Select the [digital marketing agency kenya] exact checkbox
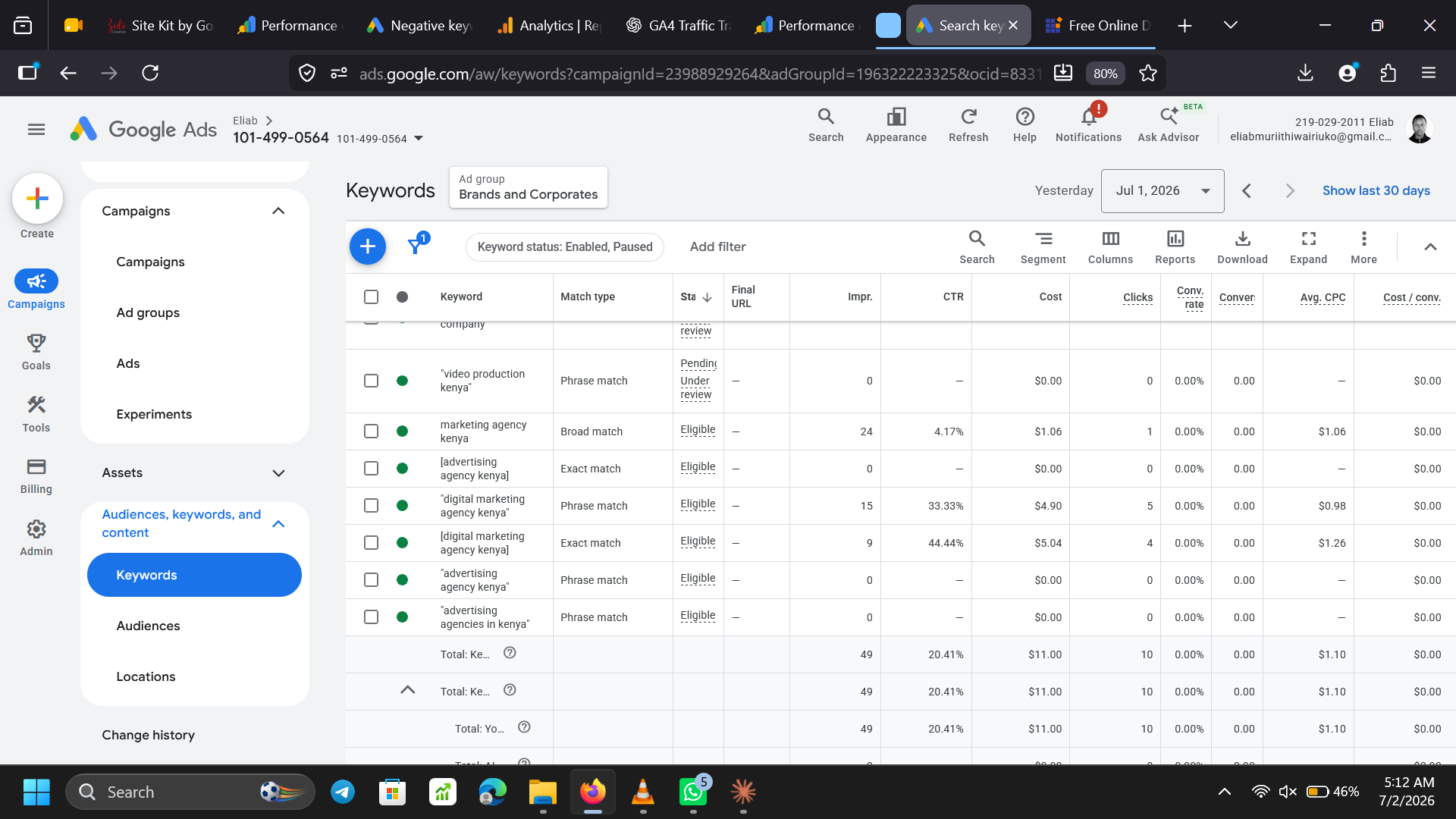This screenshot has width=1456, height=819. (x=371, y=543)
